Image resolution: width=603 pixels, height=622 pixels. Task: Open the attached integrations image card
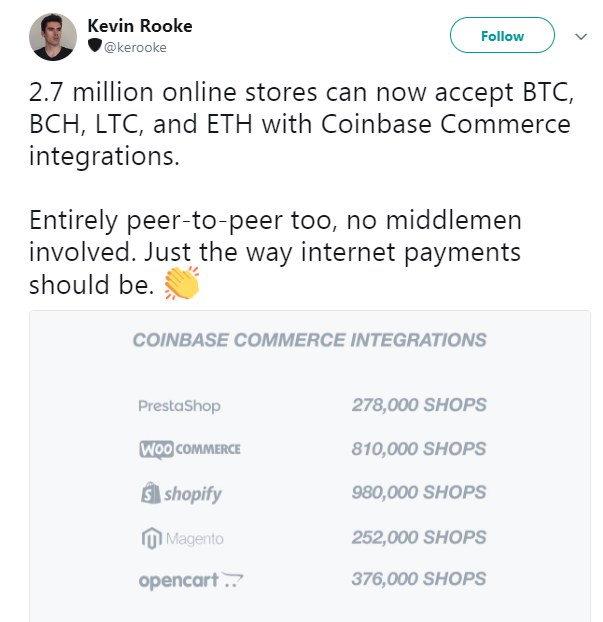click(x=310, y=466)
